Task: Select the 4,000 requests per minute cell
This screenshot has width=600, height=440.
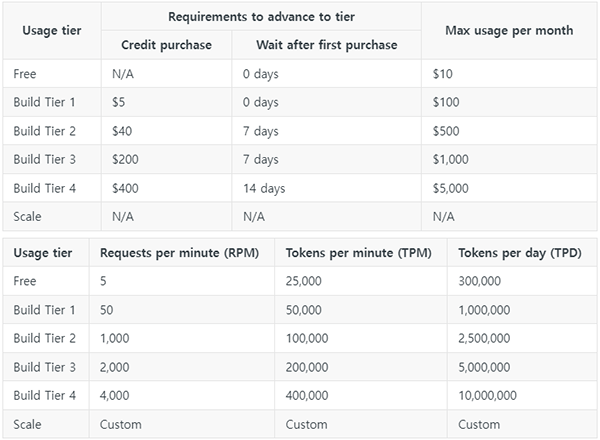Action: pos(115,396)
